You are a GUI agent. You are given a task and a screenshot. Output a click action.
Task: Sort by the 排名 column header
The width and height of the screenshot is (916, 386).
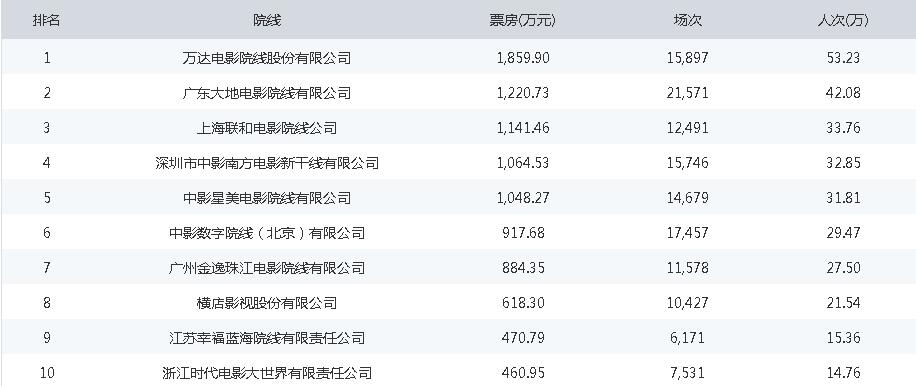point(46,21)
